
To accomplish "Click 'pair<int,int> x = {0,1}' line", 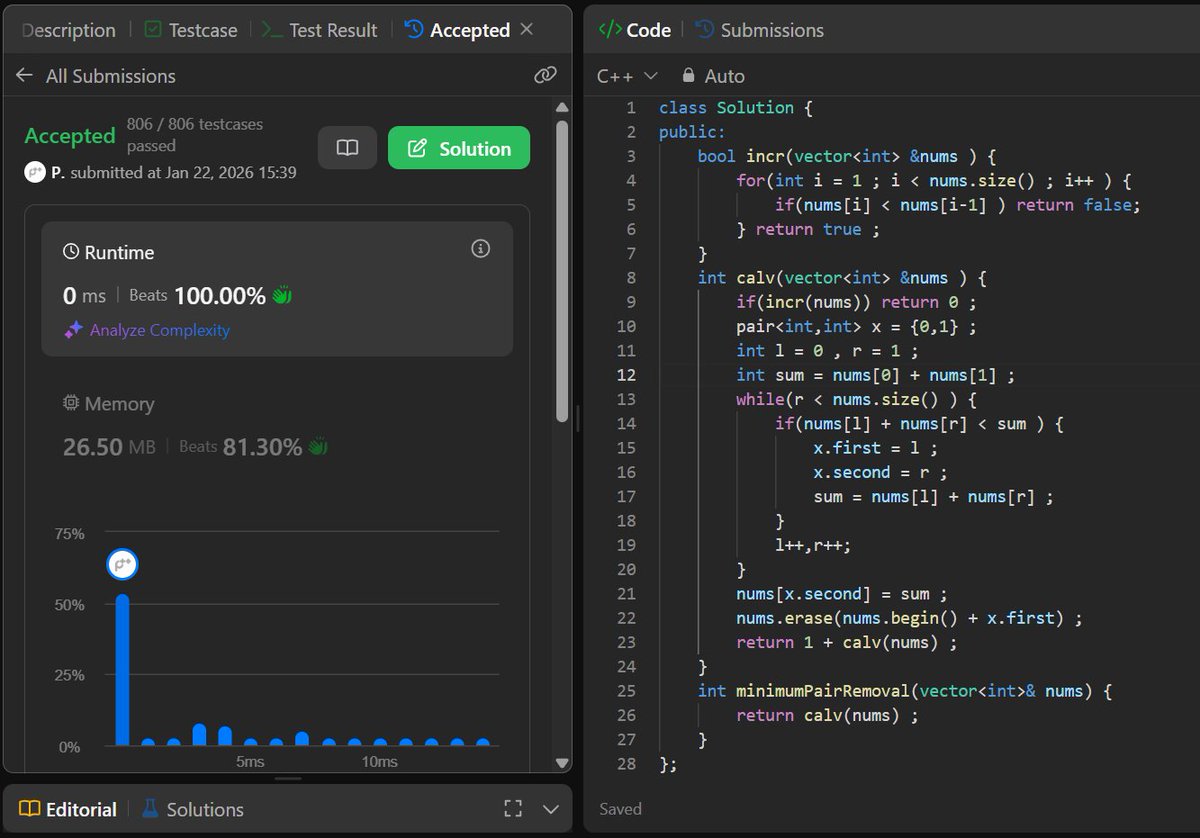I will (855, 326).
